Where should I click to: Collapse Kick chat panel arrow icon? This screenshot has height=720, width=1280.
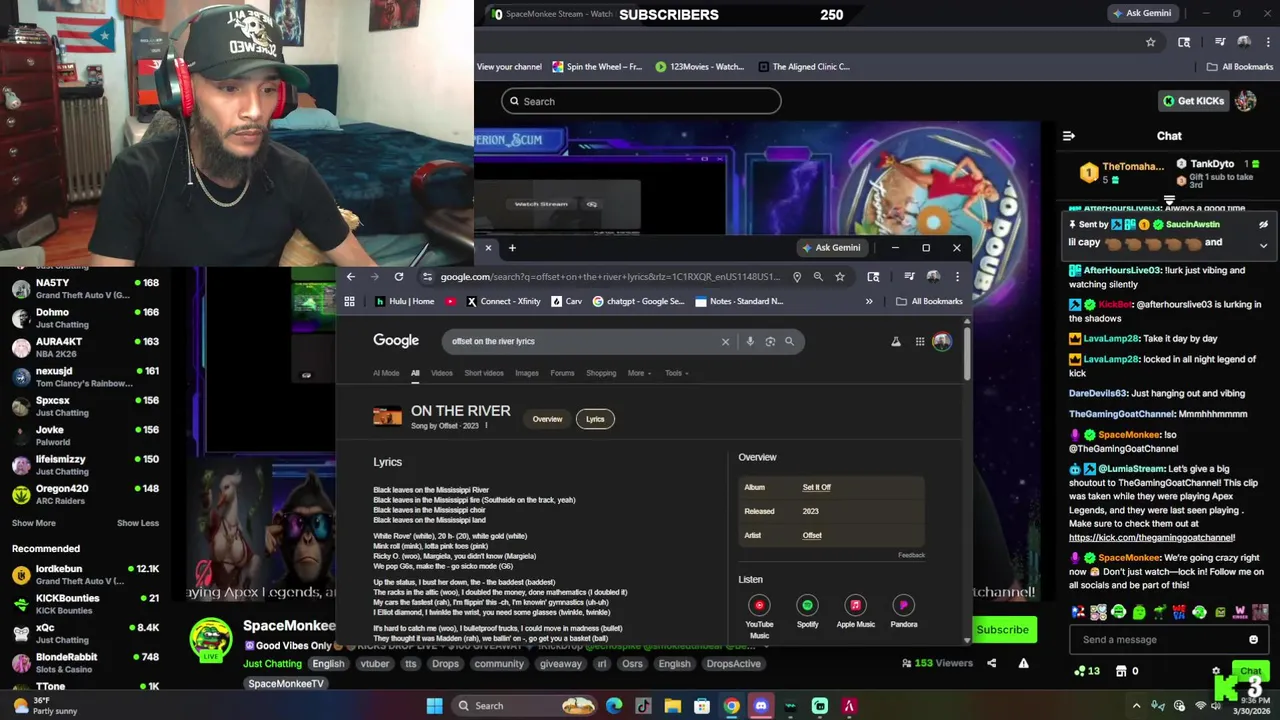pyautogui.click(x=1068, y=136)
